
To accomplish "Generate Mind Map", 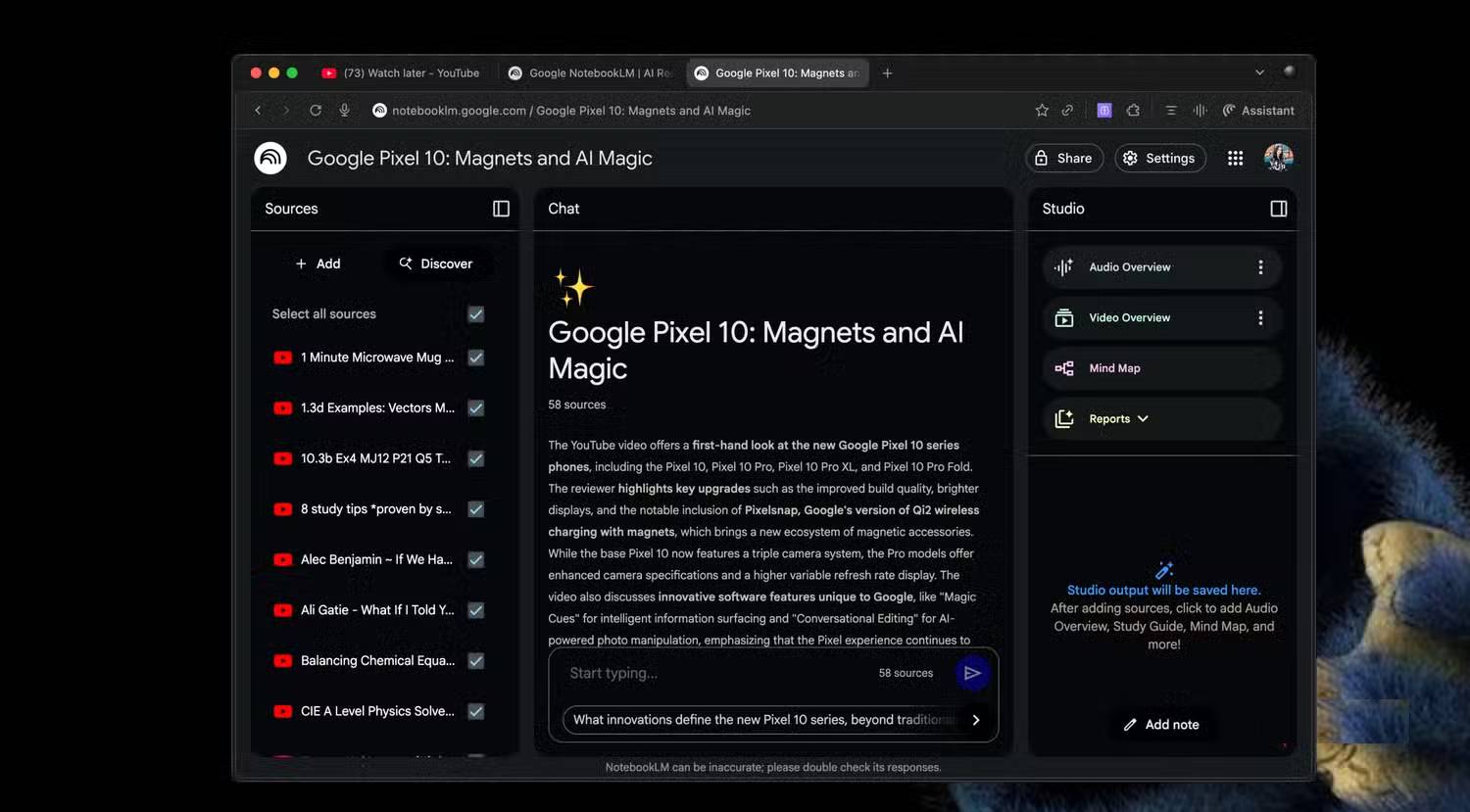I will (1162, 368).
